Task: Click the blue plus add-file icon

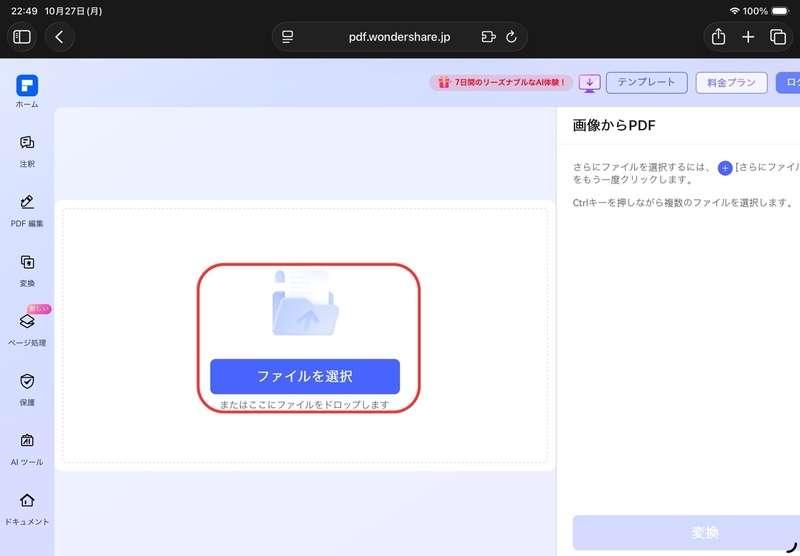Action: click(724, 168)
